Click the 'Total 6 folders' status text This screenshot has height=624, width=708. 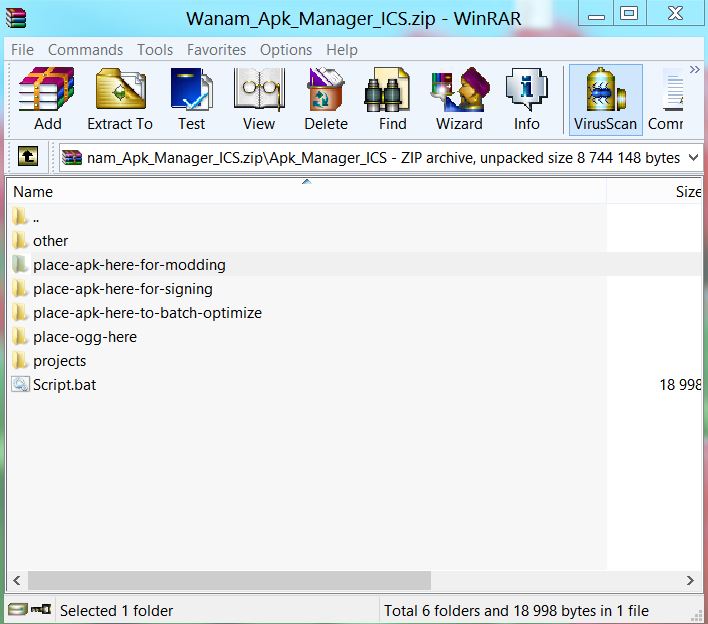point(516,611)
